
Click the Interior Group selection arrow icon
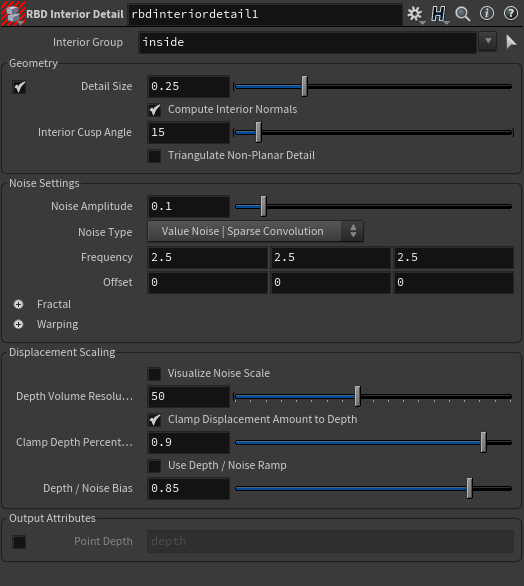click(x=511, y=42)
